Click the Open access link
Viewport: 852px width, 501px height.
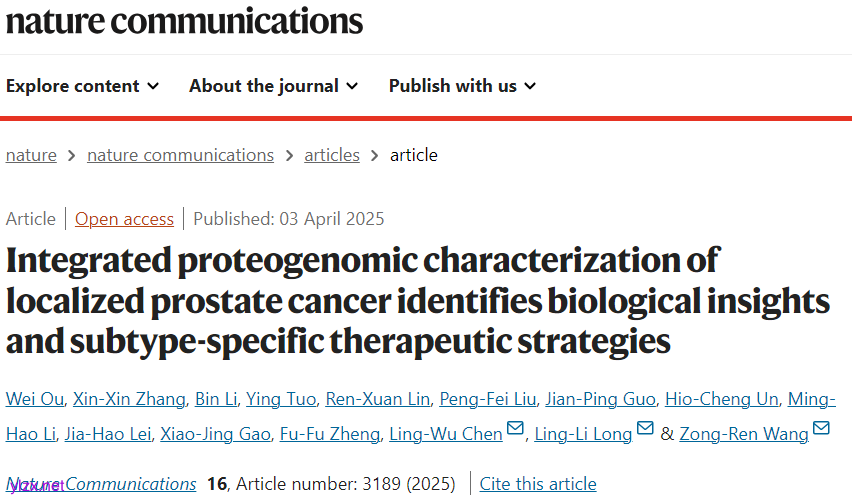coord(124,219)
